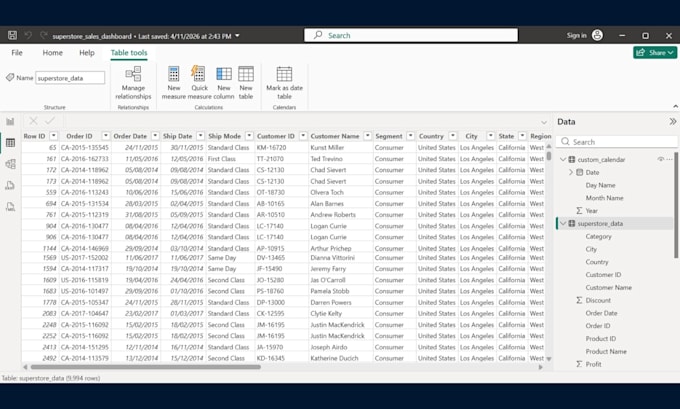The width and height of the screenshot is (680, 409).
Task: Click the vertical scrollbar of data grid
Action: 549,155
